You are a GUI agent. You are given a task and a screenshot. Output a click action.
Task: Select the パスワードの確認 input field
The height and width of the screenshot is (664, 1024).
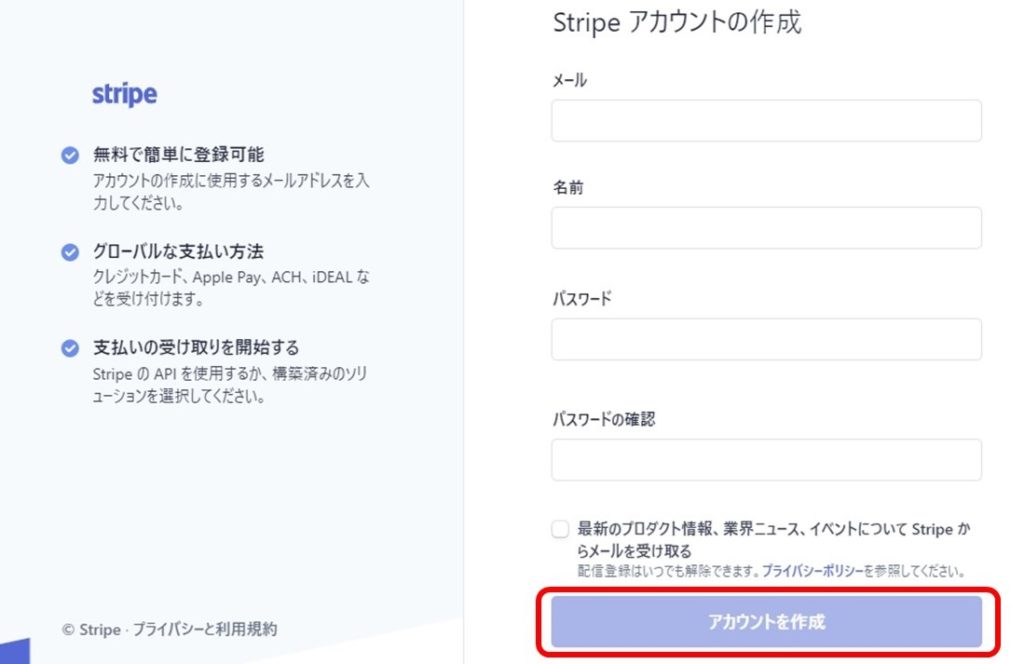(x=766, y=460)
